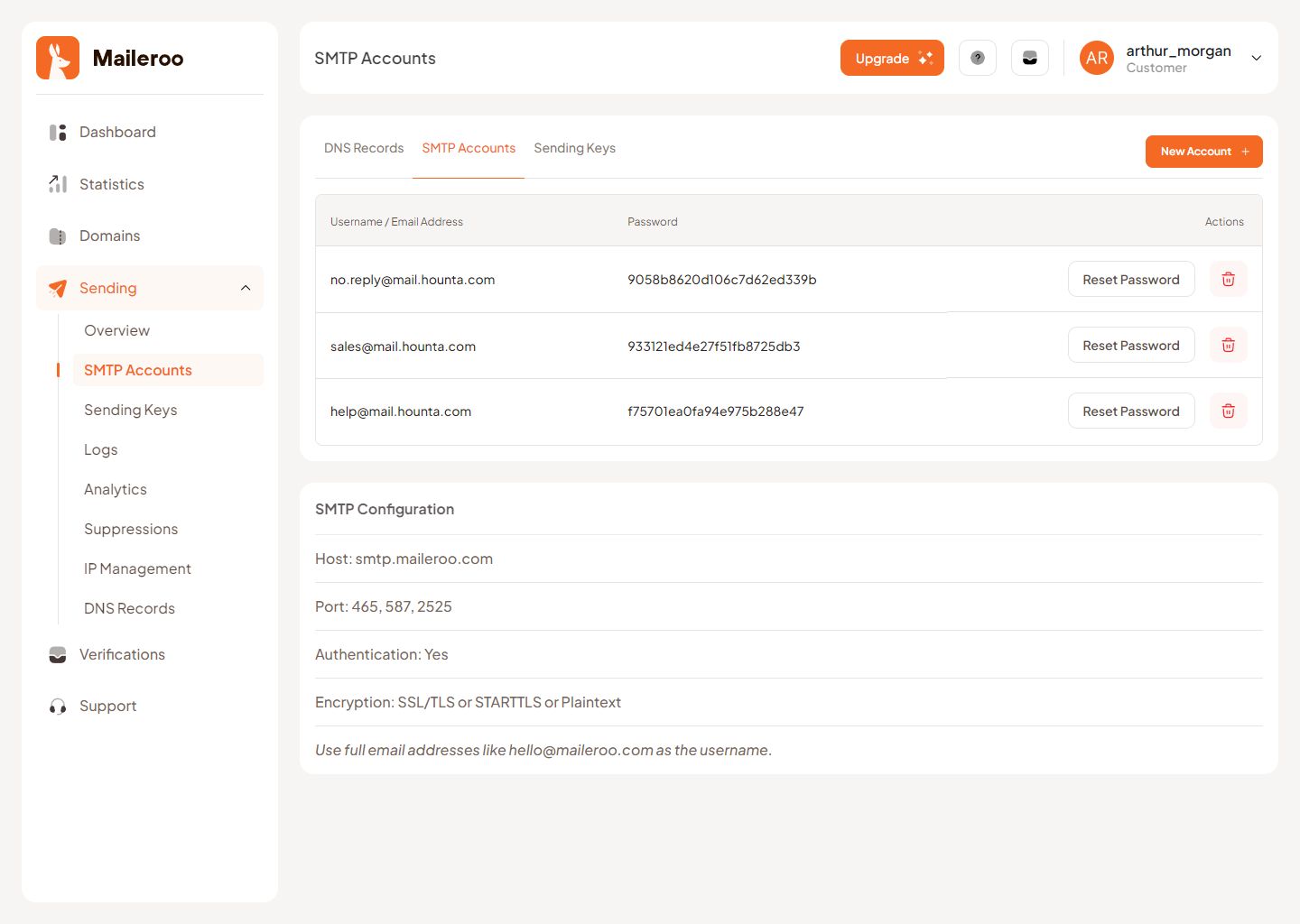Delete the sales@mail.hounta.com account via trash icon
The width and height of the screenshot is (1300, 924).
coord(1228,345)
